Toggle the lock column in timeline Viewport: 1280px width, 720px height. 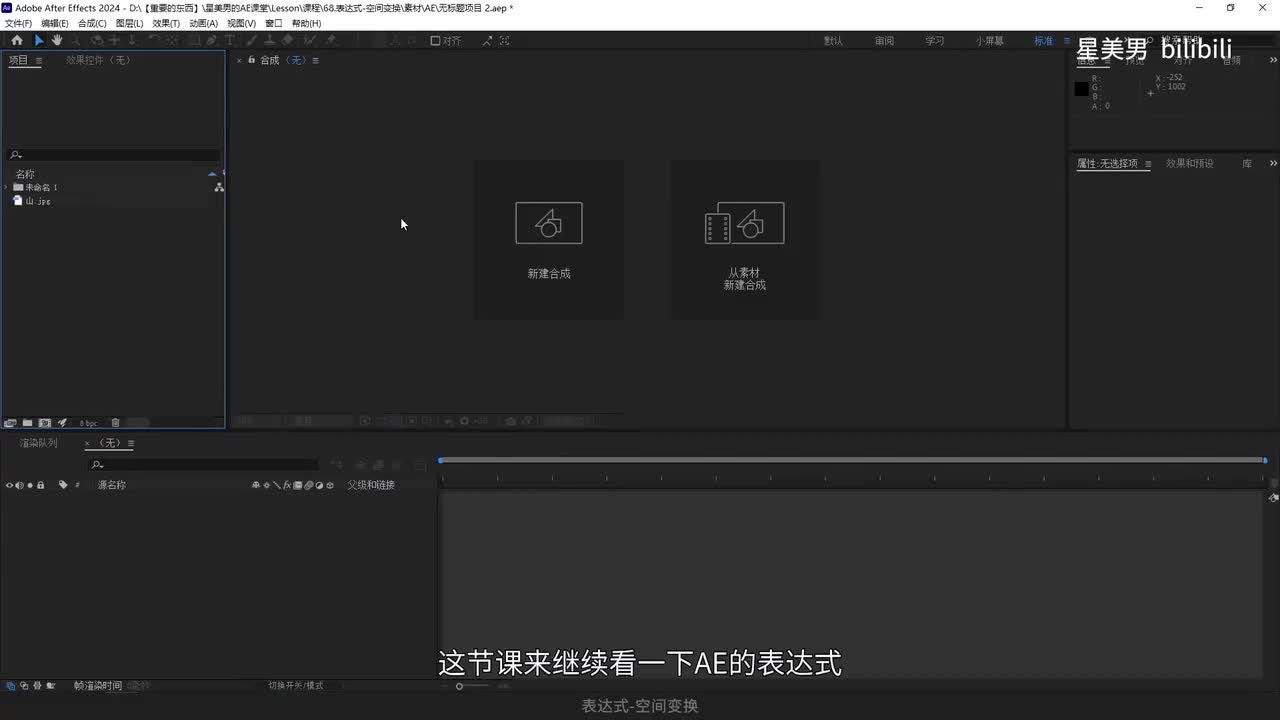click(40, 485)
